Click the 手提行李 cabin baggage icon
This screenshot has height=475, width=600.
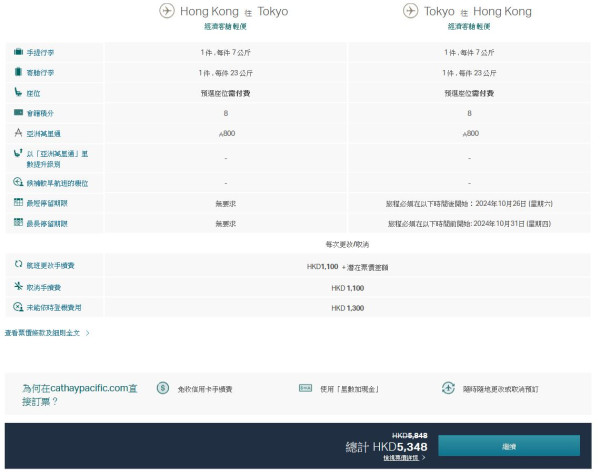pyautogui.click(x=18, y=52)
